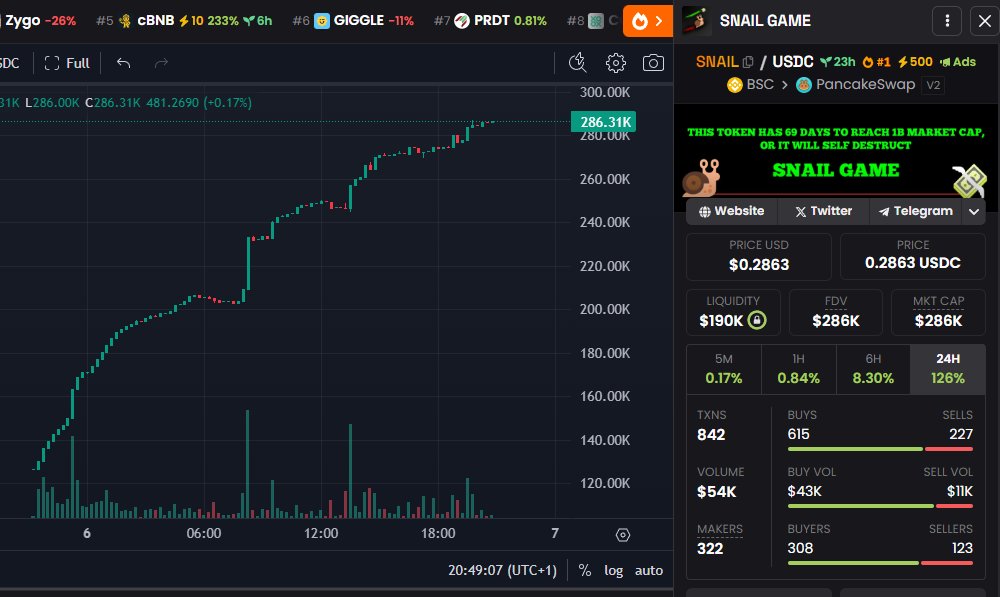
Task: Click the Ads badge
Action: (x=958, y=62)
